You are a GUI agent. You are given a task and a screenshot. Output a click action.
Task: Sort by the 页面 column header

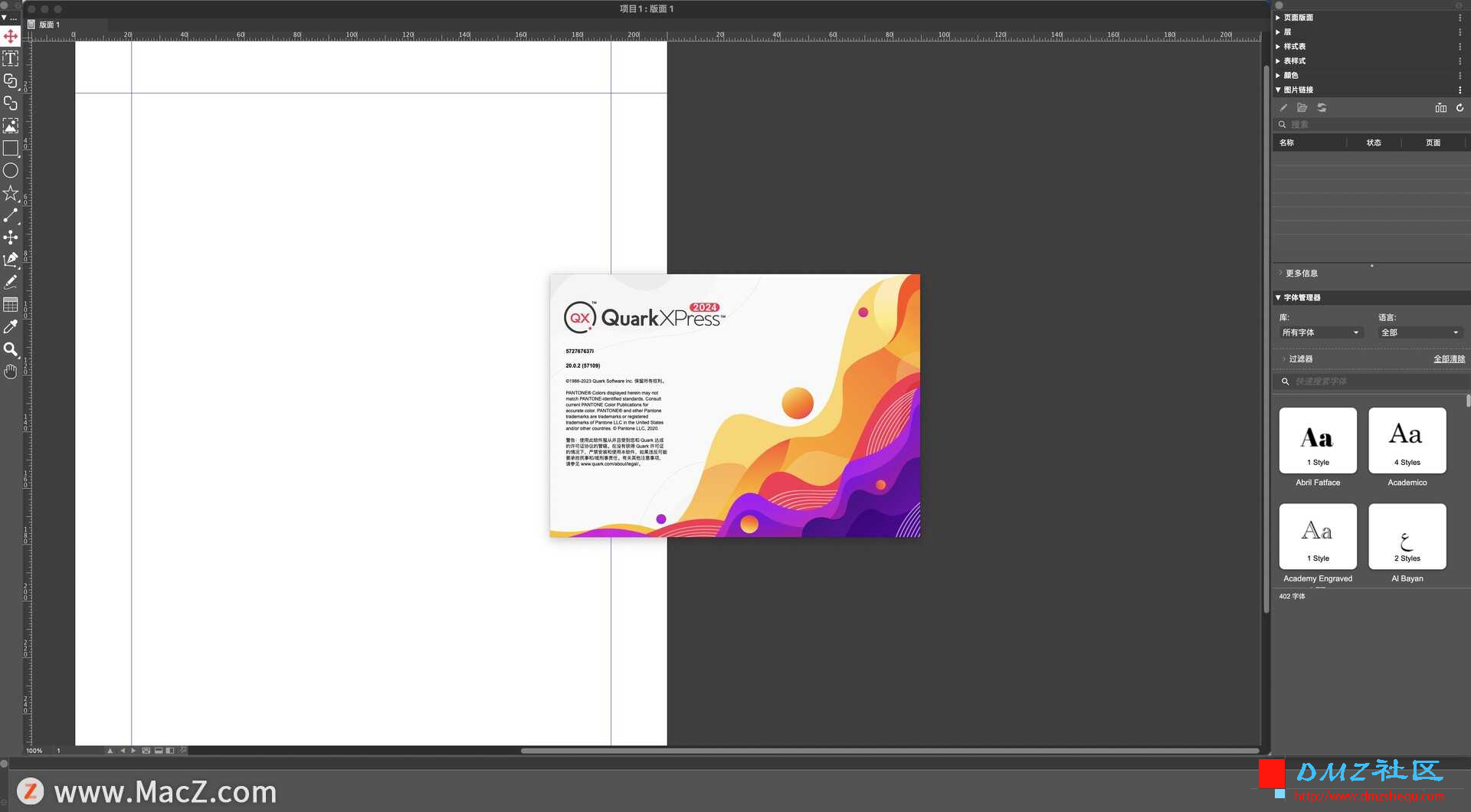pyautogui.click(x=1433, y=143)
